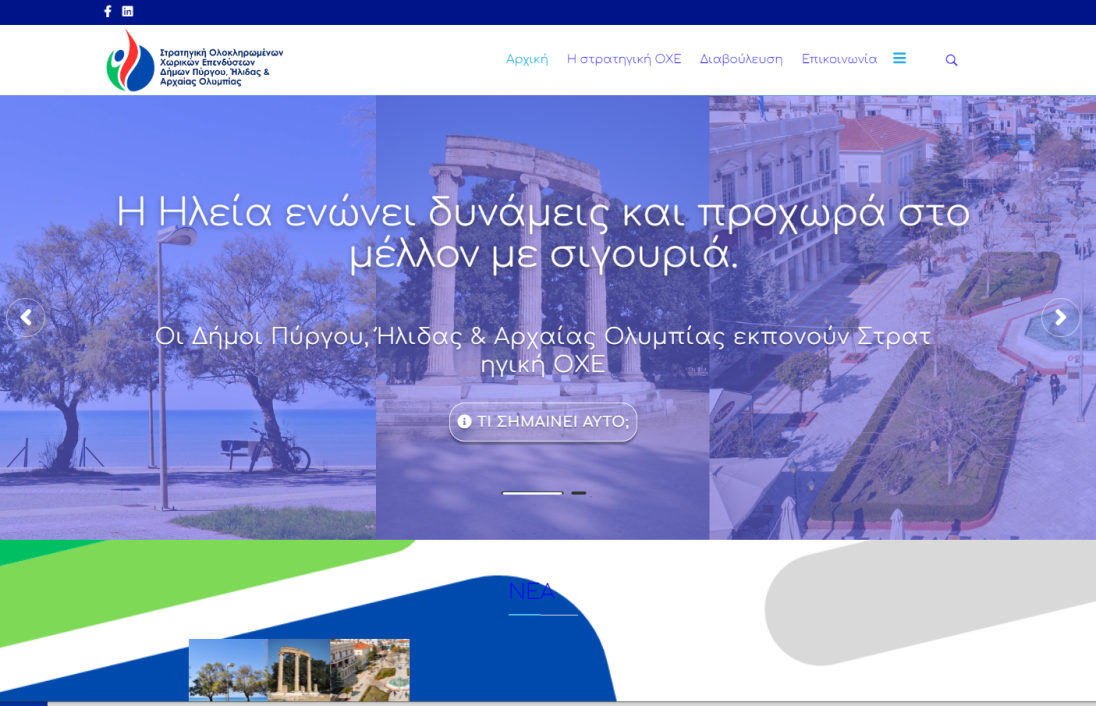Screen dimensions: 1096x706
Task: Open the site's Facebook page icon
Action: tap(107, 11)
